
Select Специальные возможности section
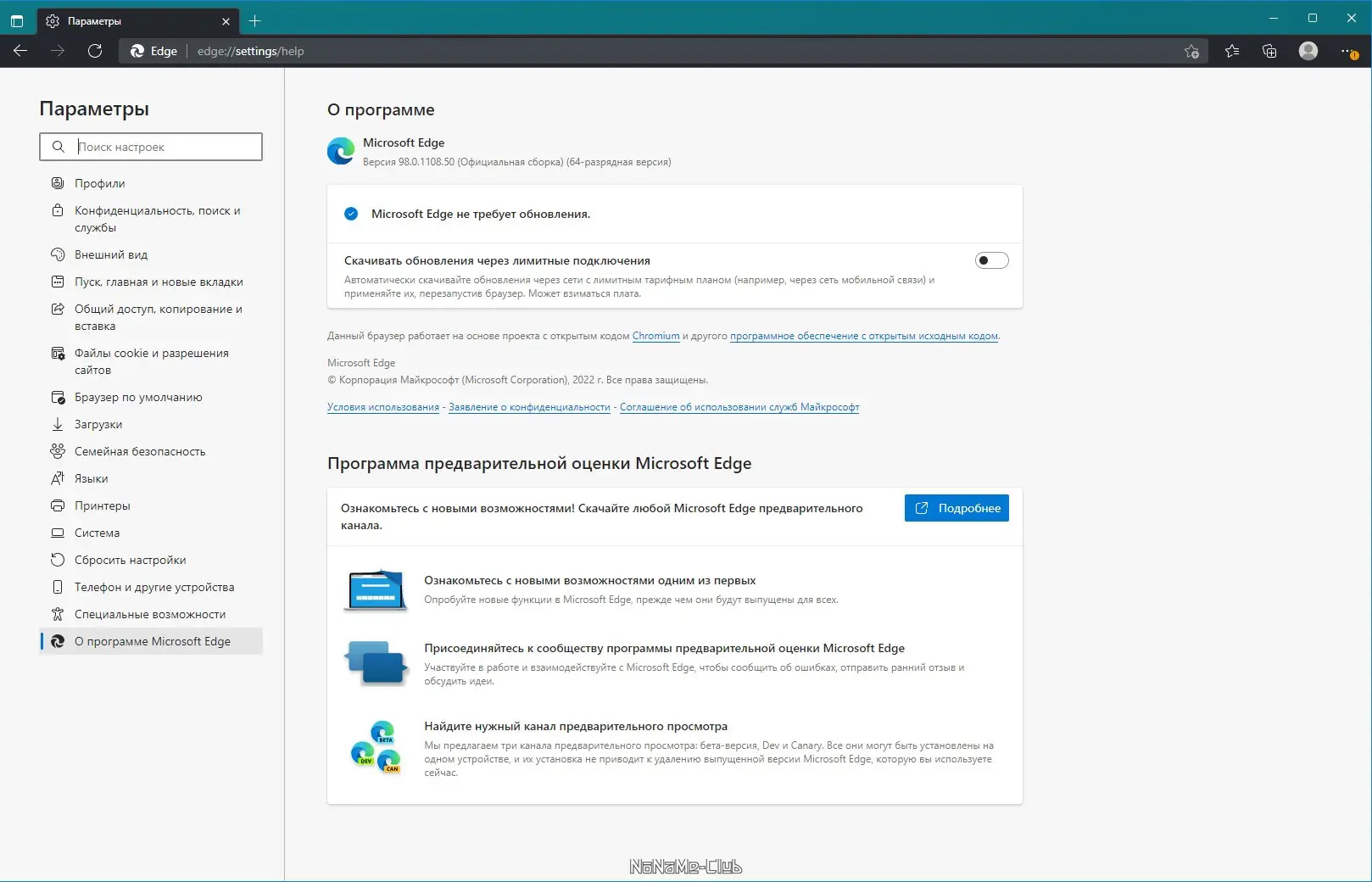point(151,614)
